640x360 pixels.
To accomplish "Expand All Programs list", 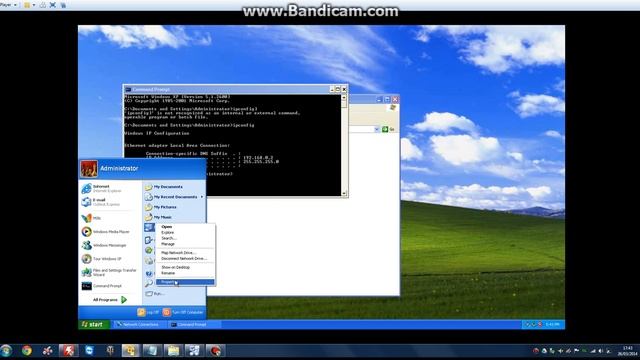I will [x=110, y=300].
